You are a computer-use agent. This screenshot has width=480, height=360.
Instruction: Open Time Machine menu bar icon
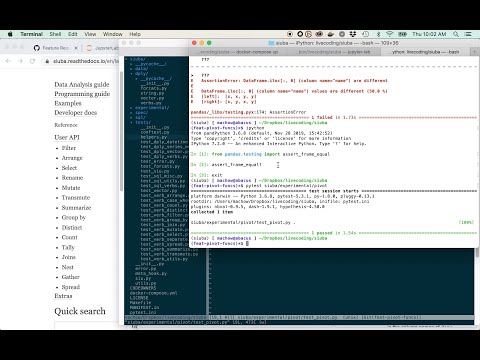pos(366,34)
